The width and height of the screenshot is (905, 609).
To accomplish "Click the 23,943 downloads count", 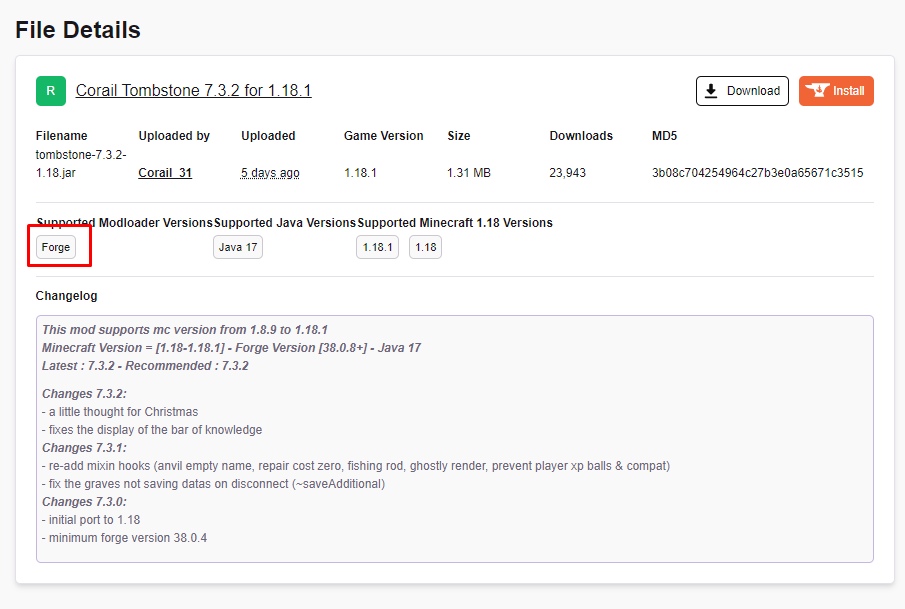I will coord(567,173).
